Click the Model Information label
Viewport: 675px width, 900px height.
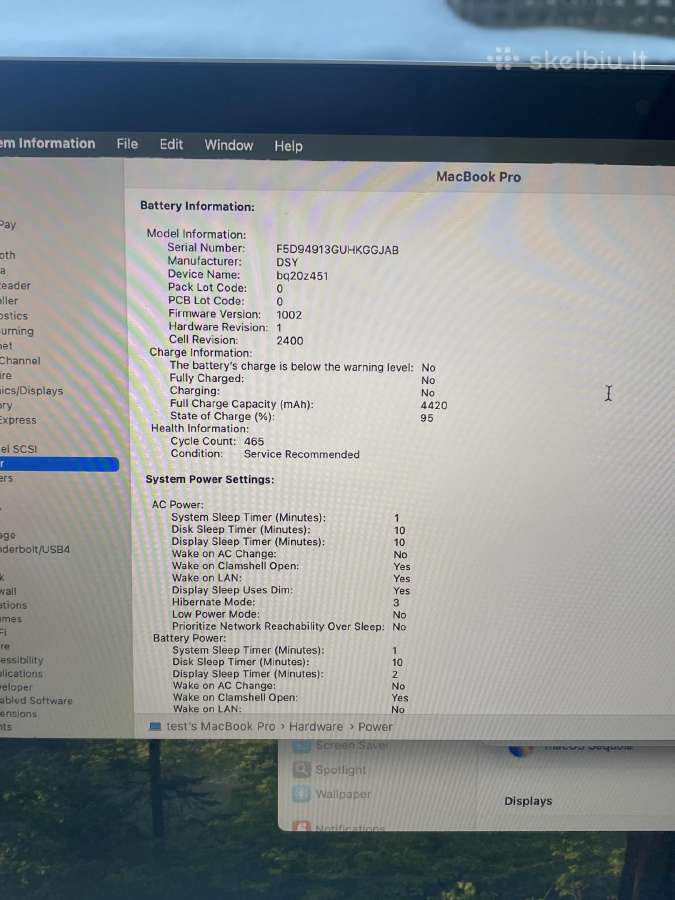click(196, 234)
